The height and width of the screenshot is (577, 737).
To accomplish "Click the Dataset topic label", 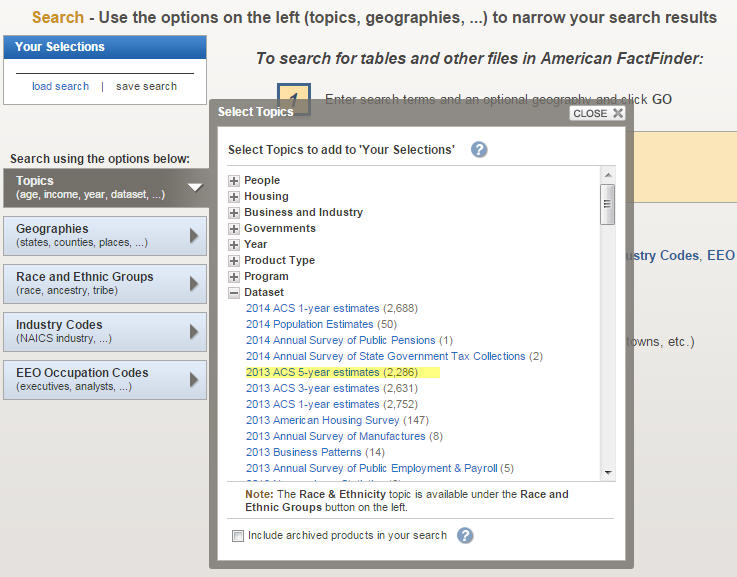I will (x=264, y=292).
